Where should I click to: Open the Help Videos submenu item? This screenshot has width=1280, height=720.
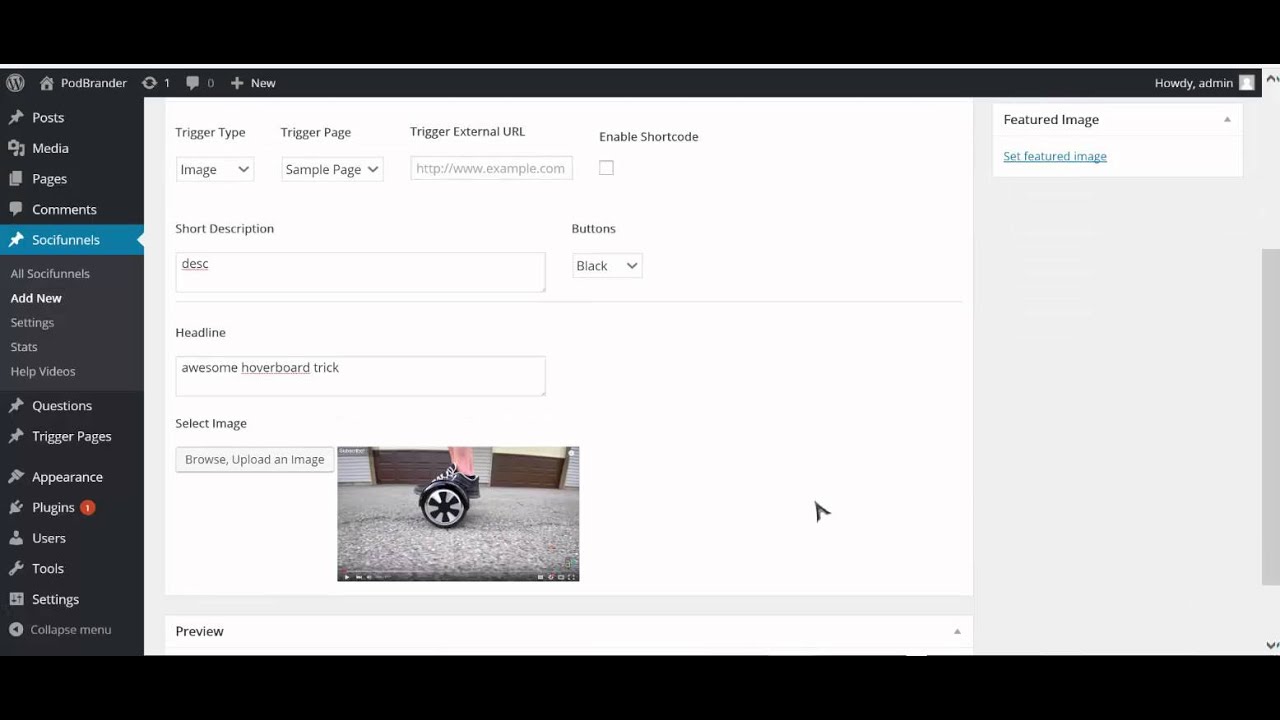tap(43, 371)
